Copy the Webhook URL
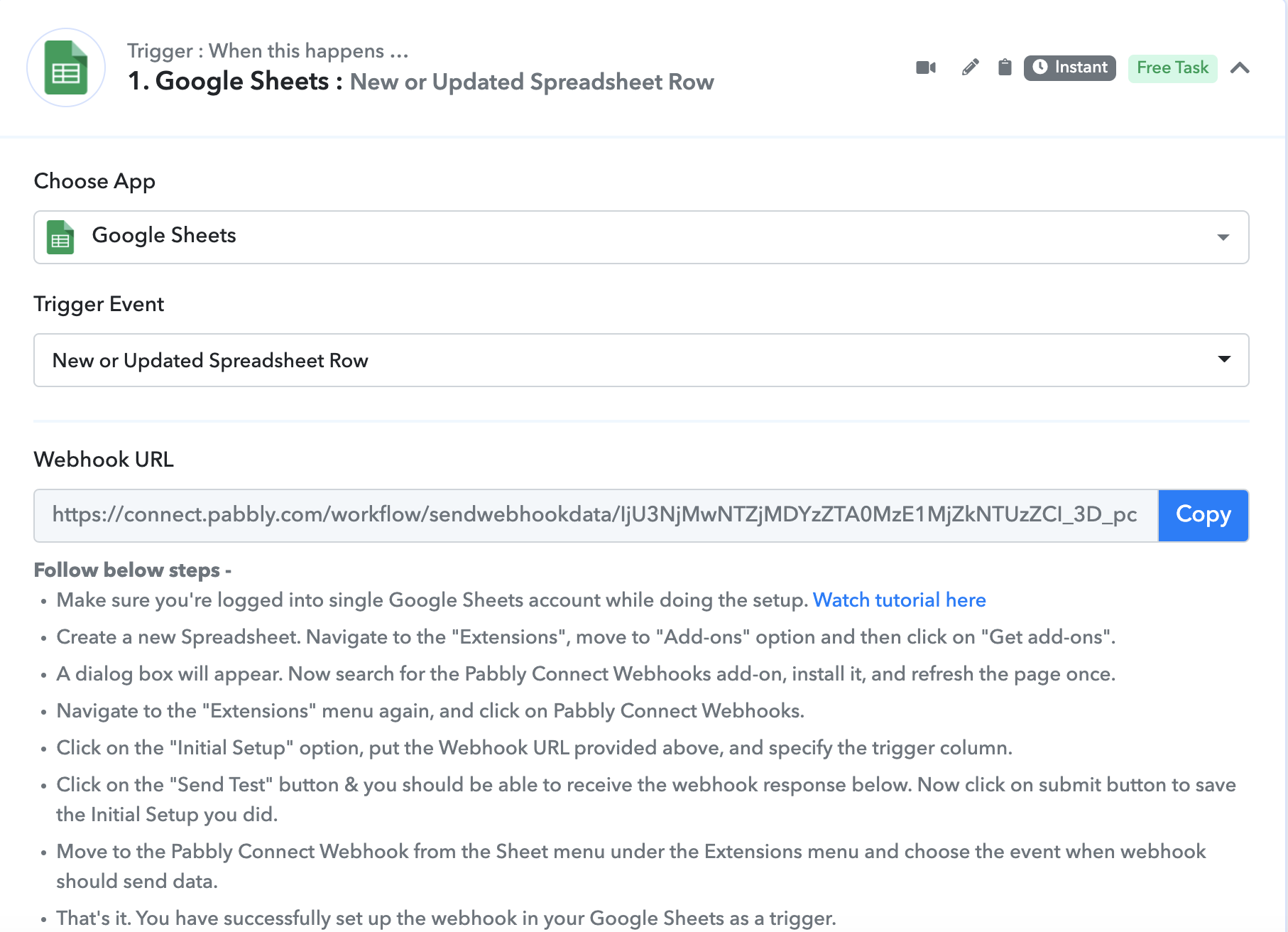Screen dimensions: 1288x932 pos(1204,515)
